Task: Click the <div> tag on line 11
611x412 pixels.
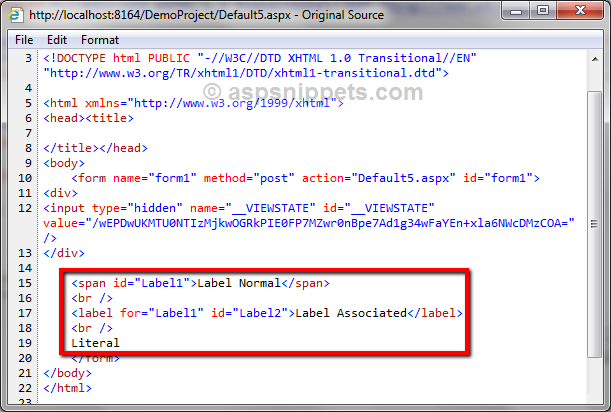Action: point(60,193)
